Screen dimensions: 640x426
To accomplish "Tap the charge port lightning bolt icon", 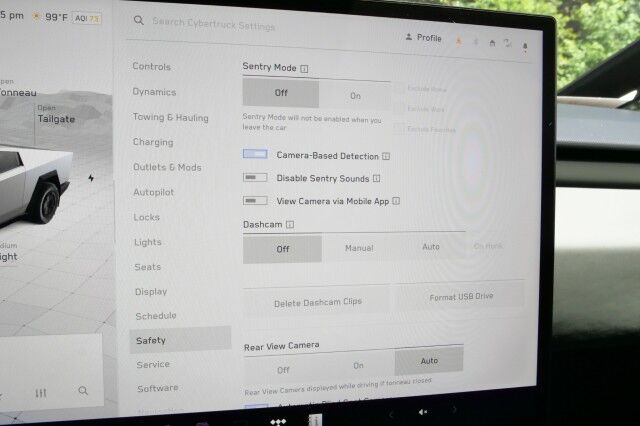I will point(91,178).
